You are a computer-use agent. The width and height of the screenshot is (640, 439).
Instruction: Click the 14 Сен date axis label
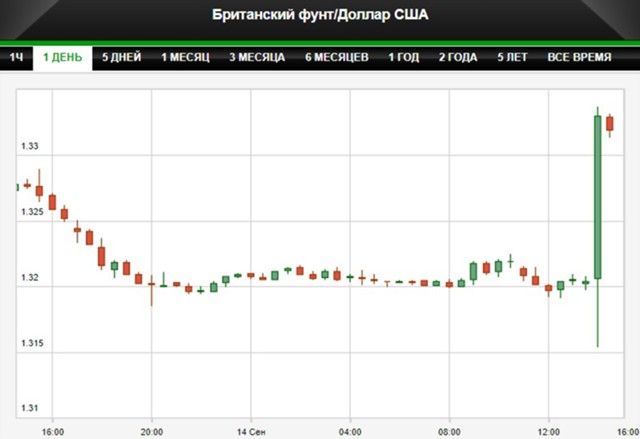[251, 432]
